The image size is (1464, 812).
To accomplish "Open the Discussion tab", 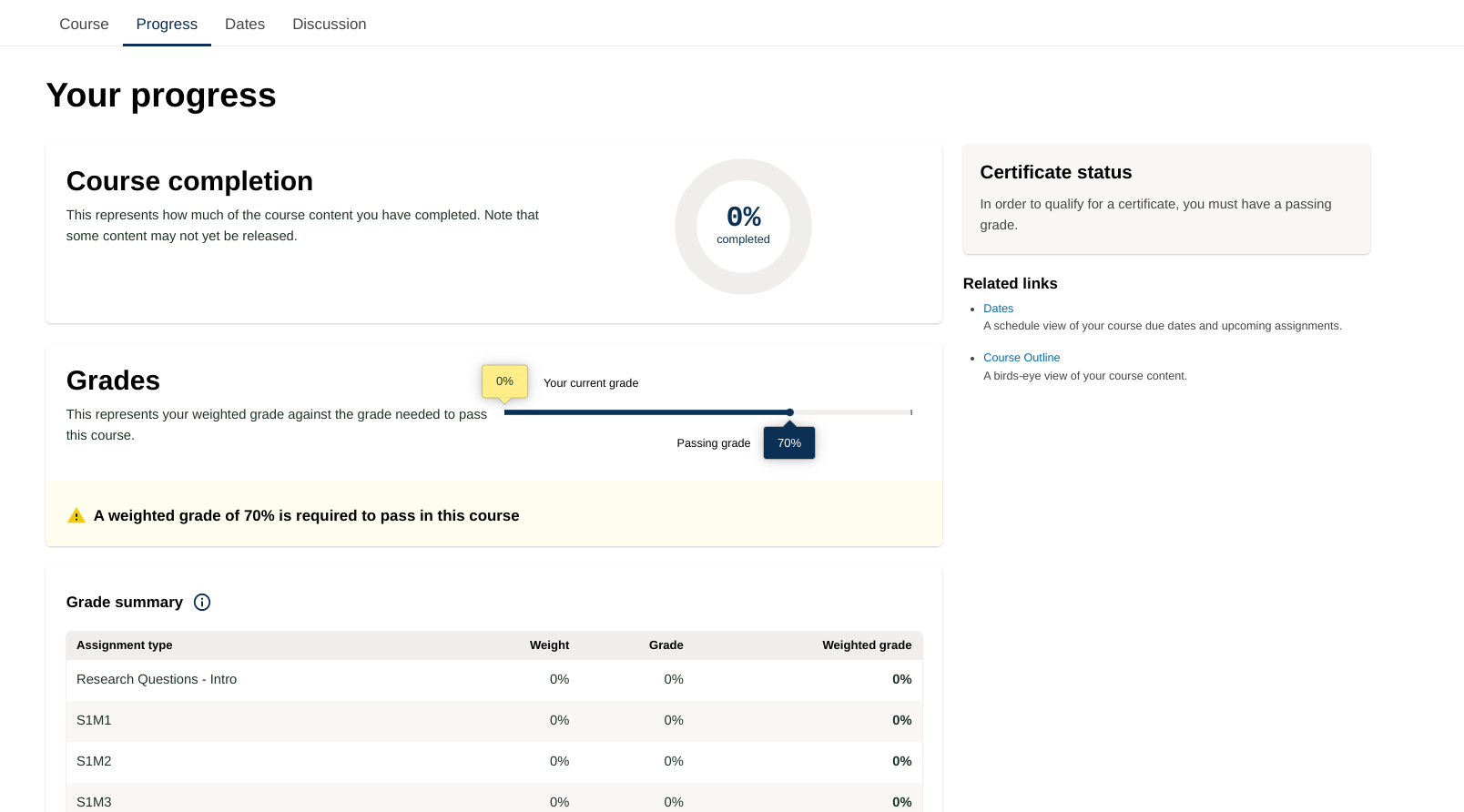I will point(329,25).
